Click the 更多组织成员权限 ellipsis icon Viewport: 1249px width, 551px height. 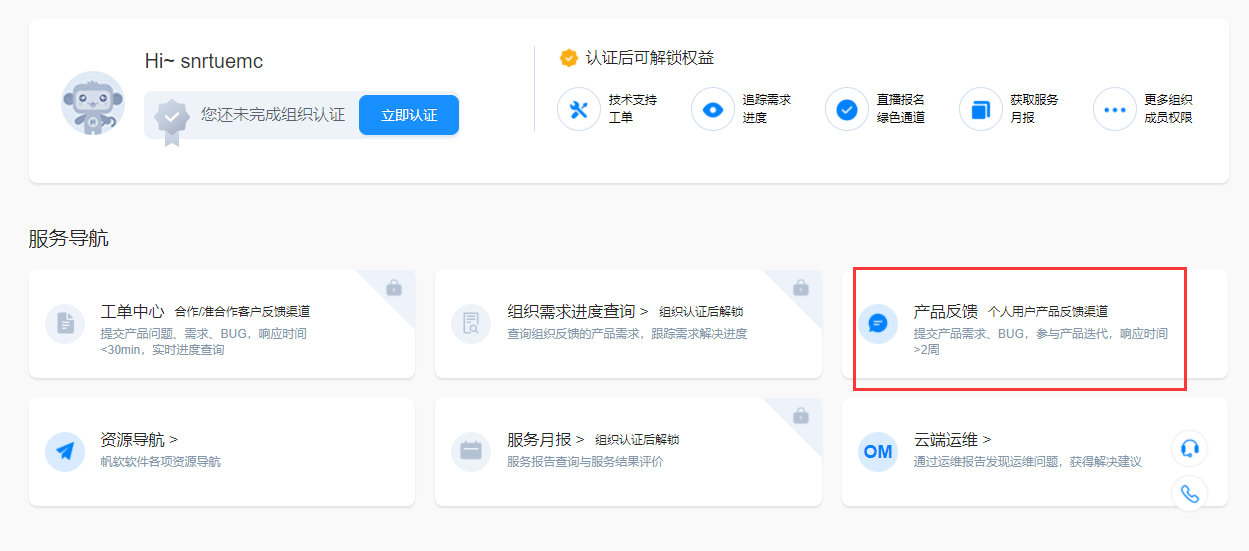click(1115, 109)
